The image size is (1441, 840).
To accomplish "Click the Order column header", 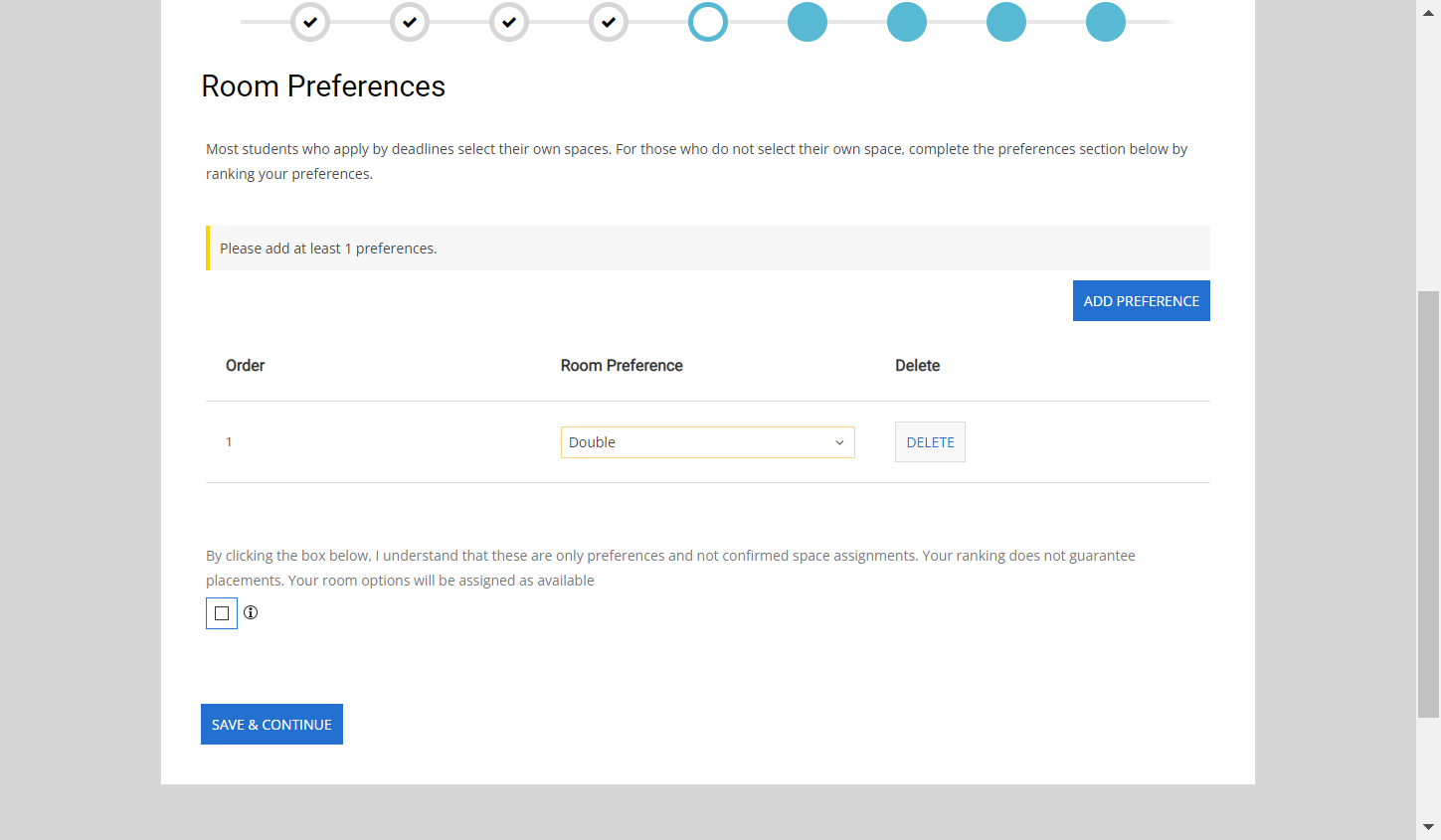I will (245, 366).
